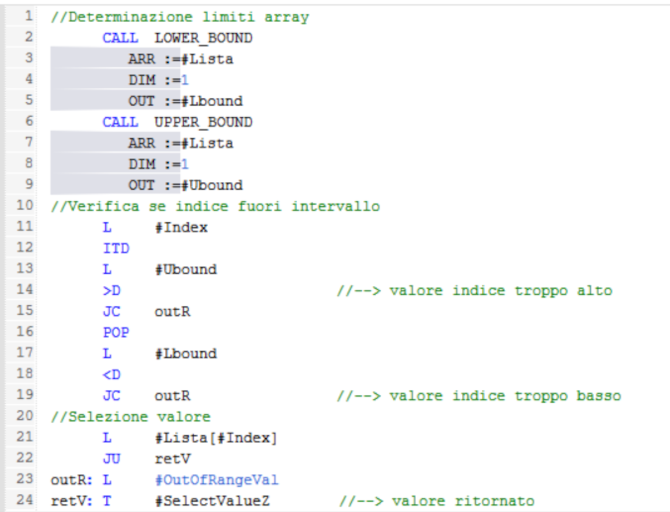Click the POP instruction

click(x=115, y=332)
